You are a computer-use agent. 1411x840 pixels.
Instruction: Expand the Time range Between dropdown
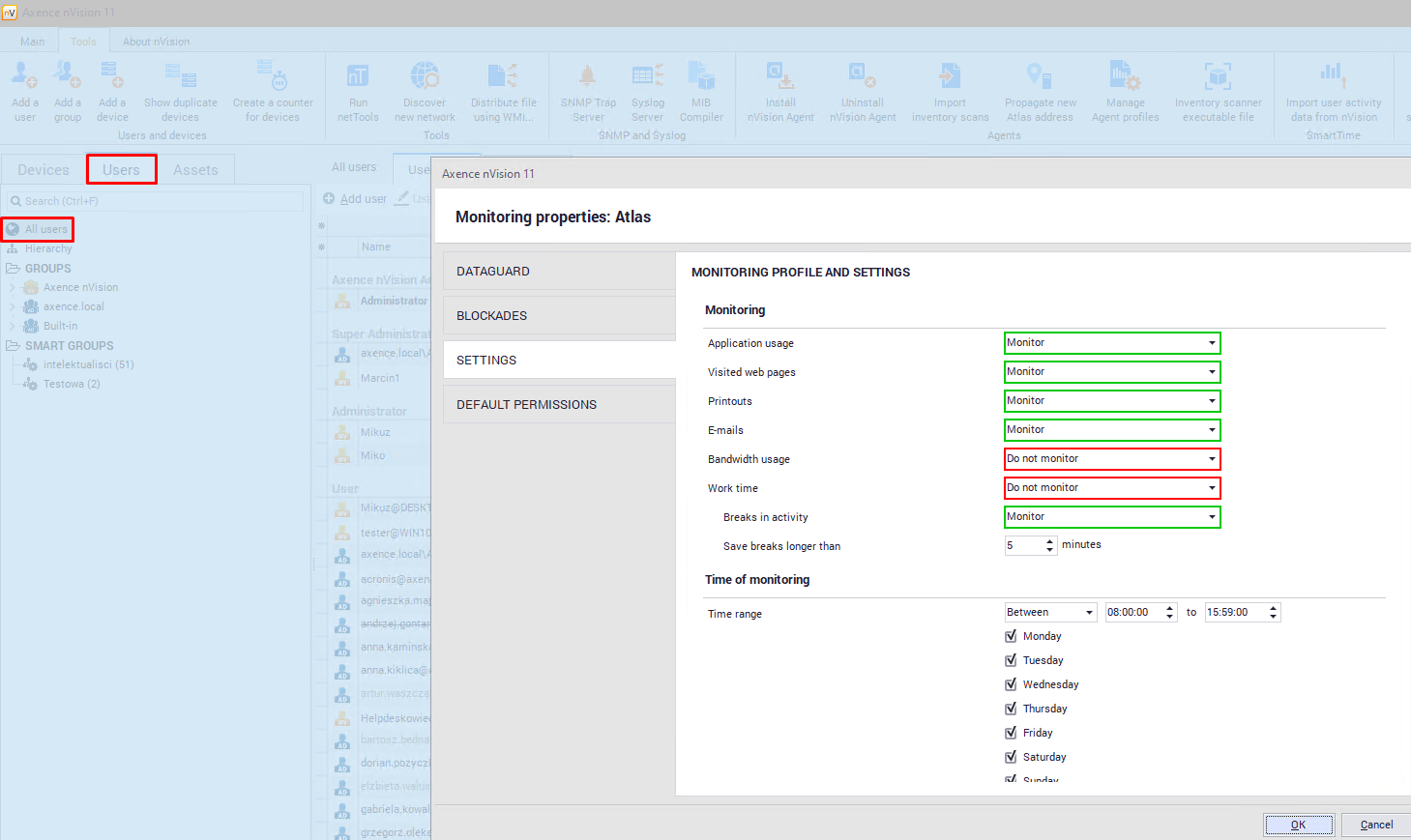coord(1050,613)
